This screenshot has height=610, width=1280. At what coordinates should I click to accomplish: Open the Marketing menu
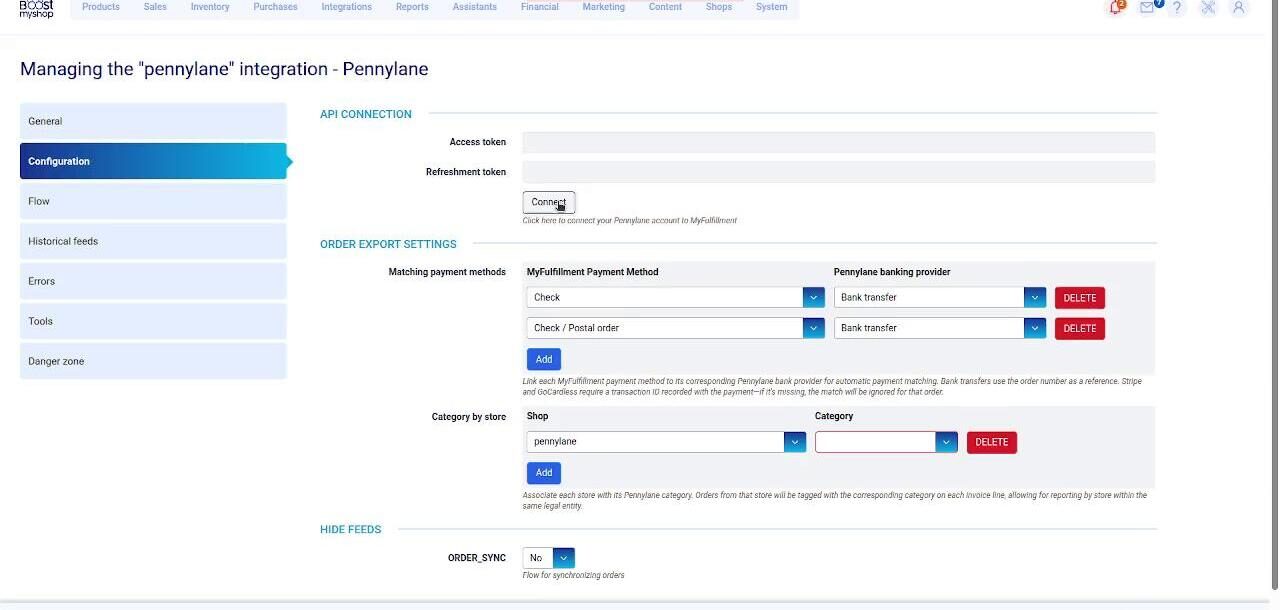(604, 7)
